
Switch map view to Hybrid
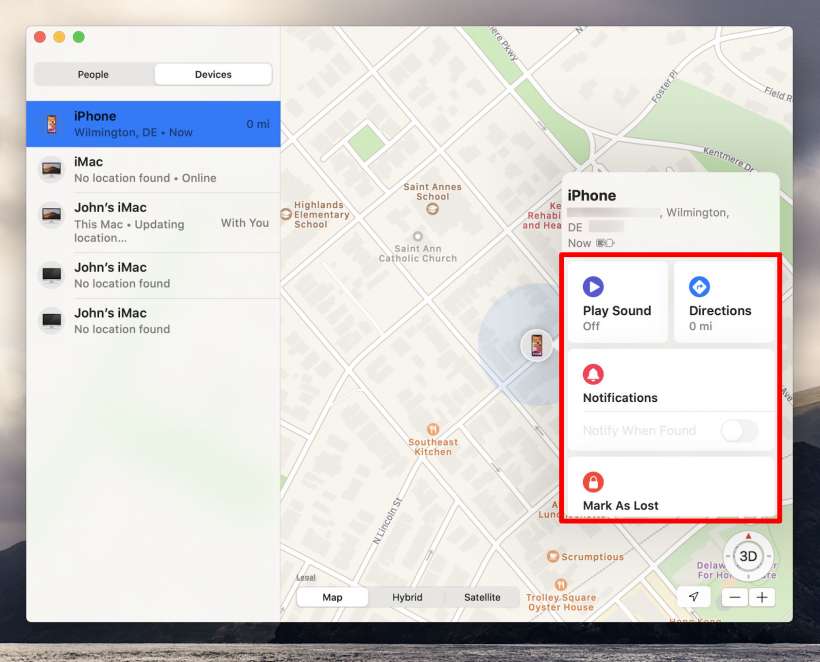coord(407,597)
